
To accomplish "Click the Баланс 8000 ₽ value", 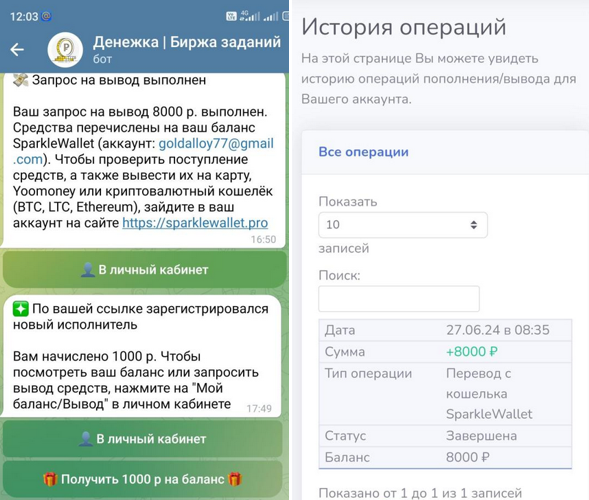I will [x=468, y=457].
